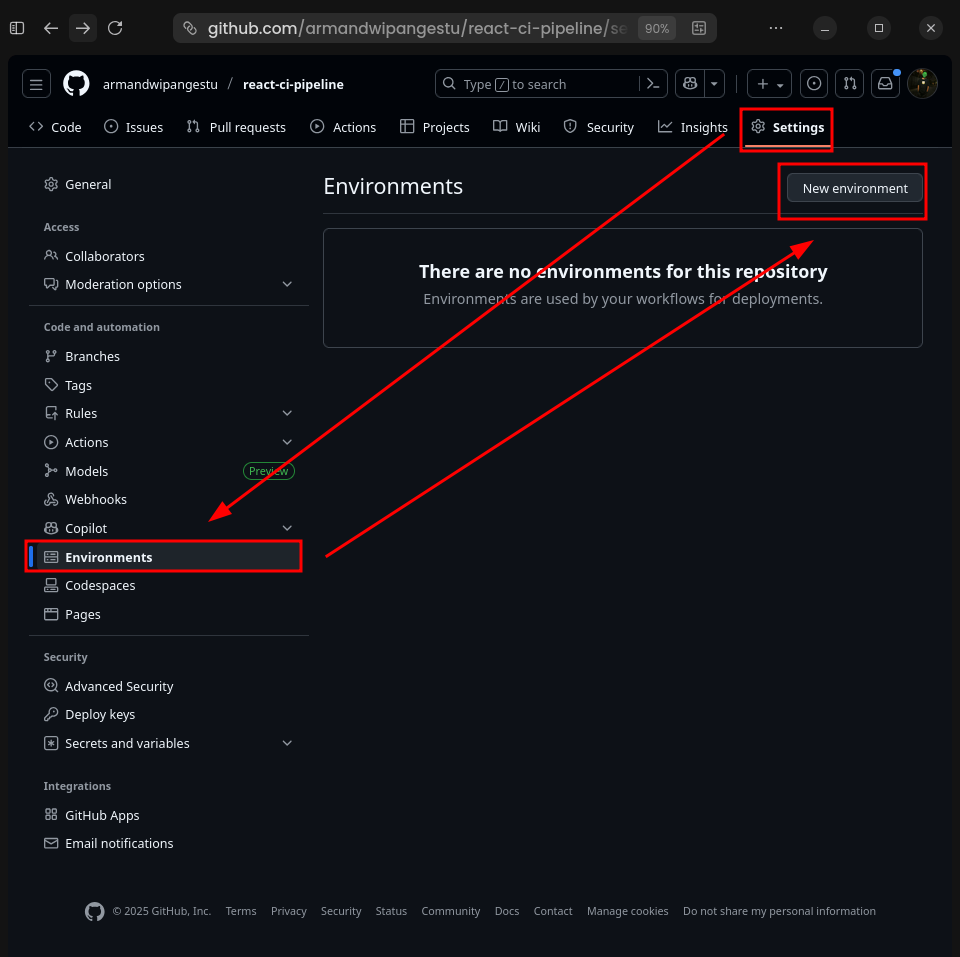960x957 pixels.
Task: Expand the Secrets and variables section
Action: click(287, 743)
